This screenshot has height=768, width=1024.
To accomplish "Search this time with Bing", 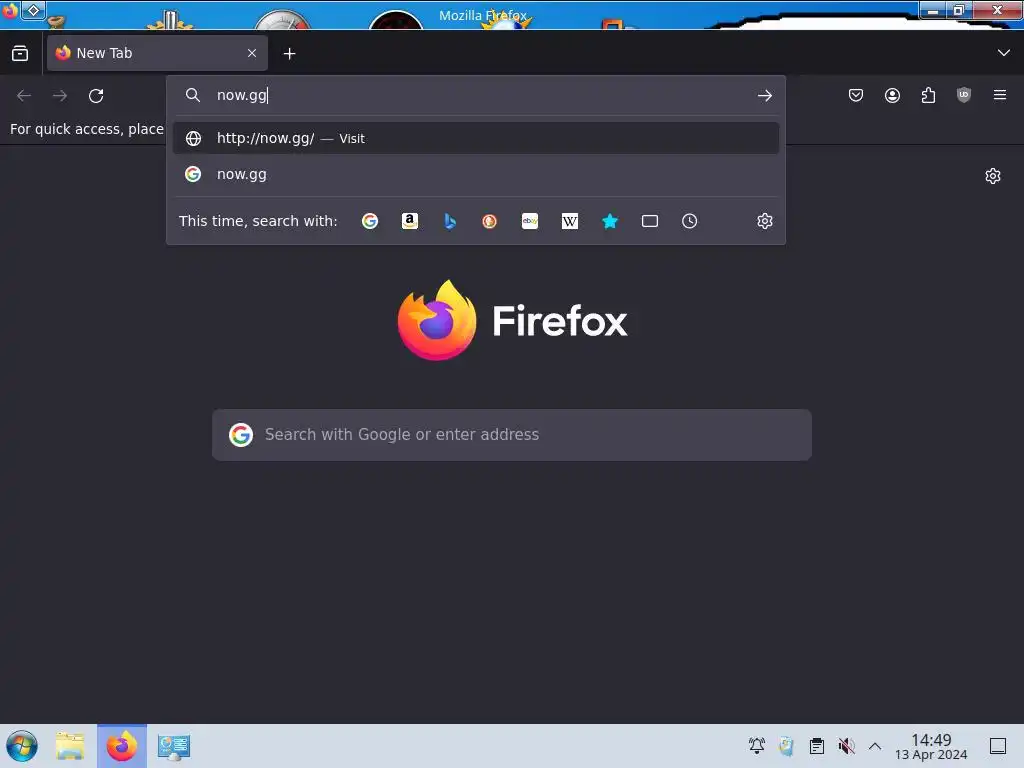I will click(x=450, y=221).
